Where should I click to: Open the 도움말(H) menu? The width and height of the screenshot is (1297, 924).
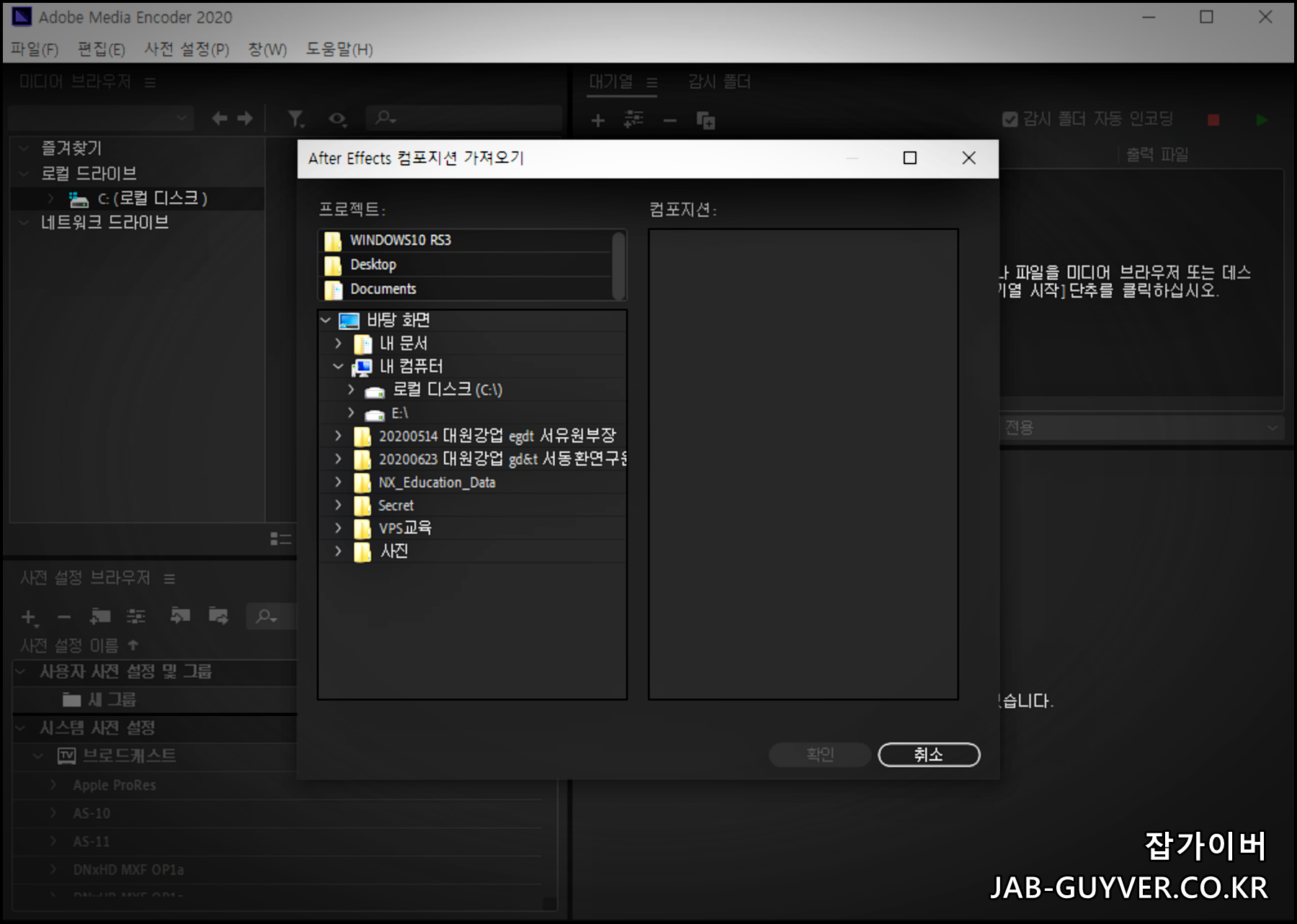tap(339, 49)
